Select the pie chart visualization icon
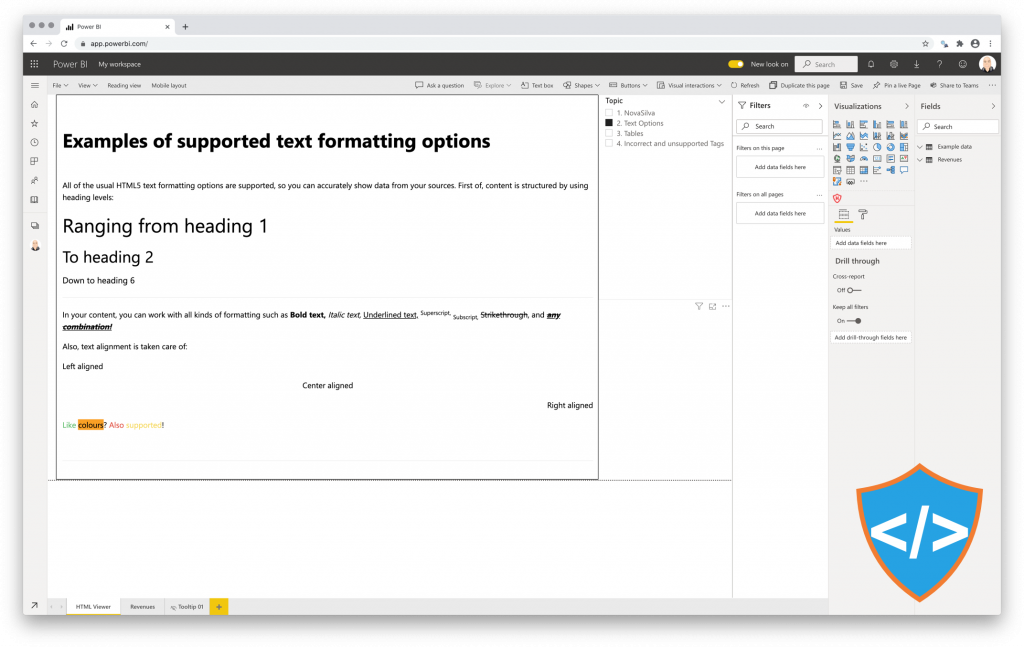The image size is (1024, 647). pyautogui.click(x=877, y=147)
